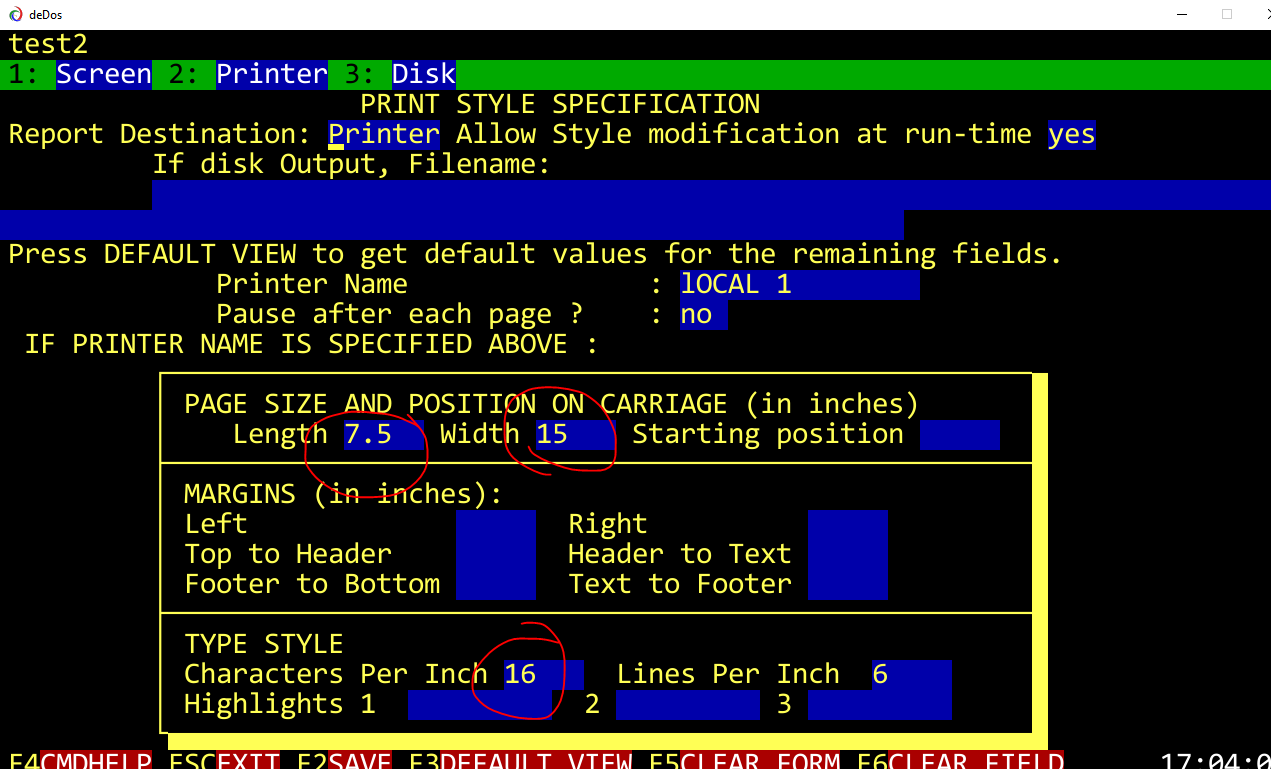Image resolution: width=1271 pixels, height=769 pixels.
Task: Click the F4 CMDHELP function key label
Action: click(x=80, y=760)
